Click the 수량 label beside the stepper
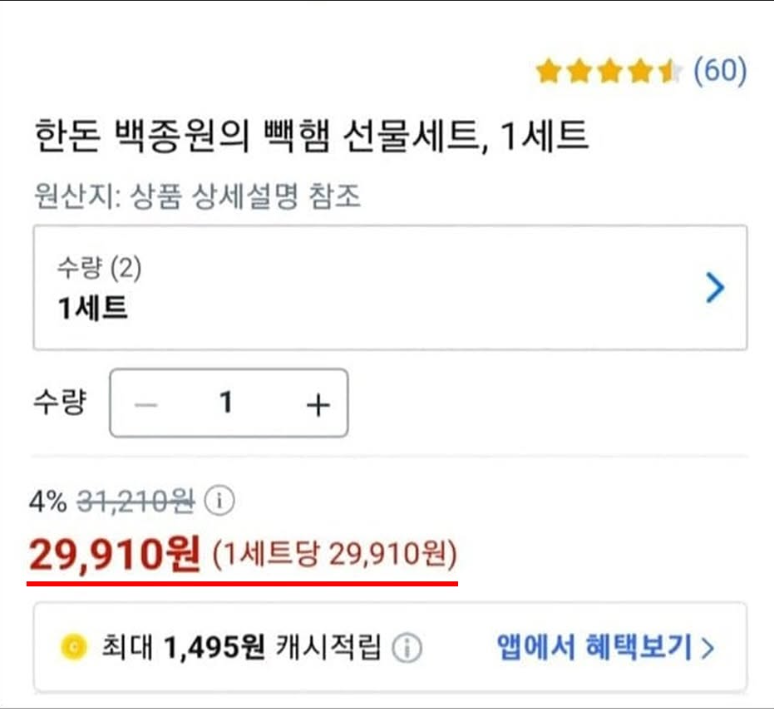Image resolution: width=774 pixels, height=709 pixels. [59, 404]
